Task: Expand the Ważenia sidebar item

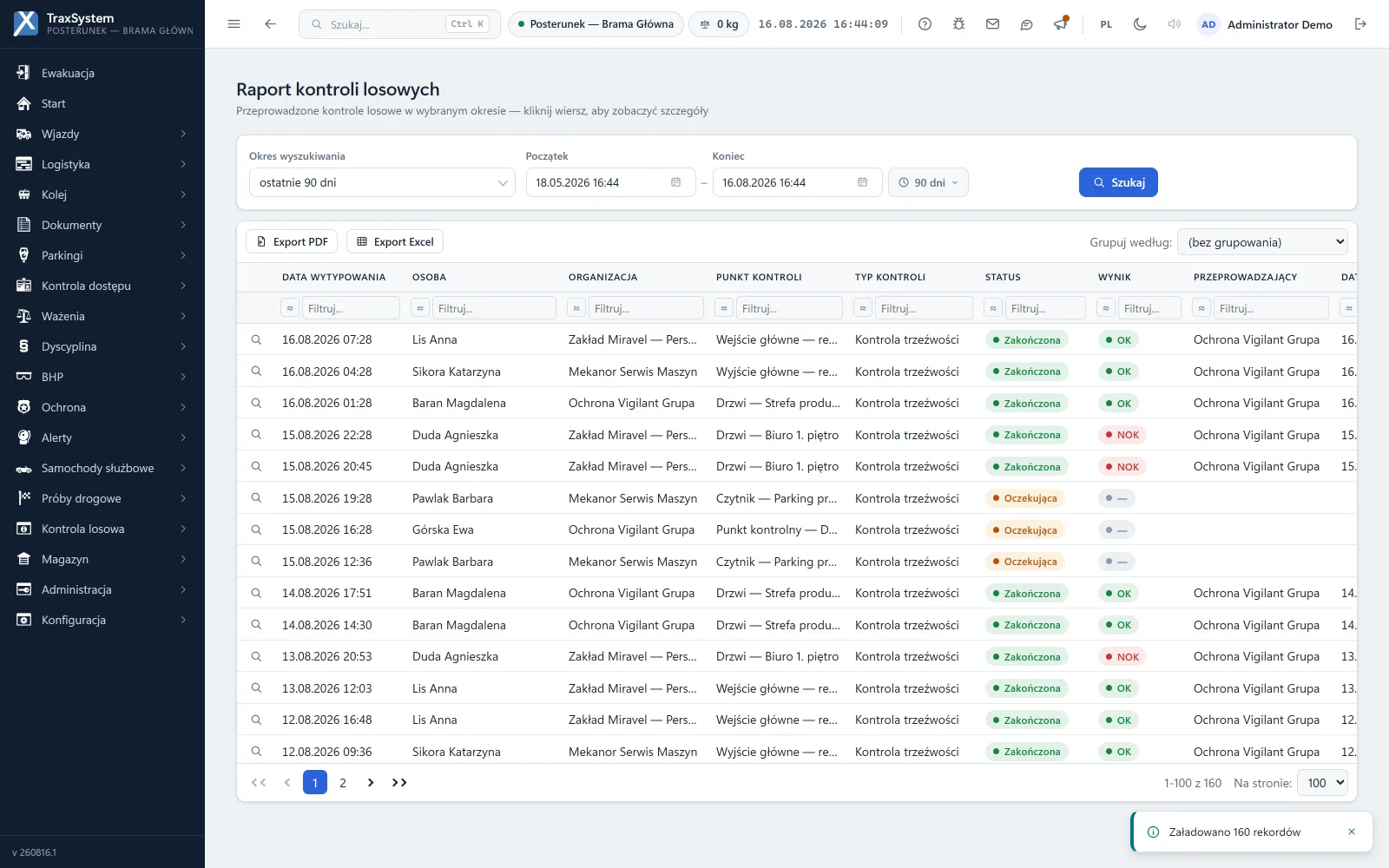Action: (102, 316)
